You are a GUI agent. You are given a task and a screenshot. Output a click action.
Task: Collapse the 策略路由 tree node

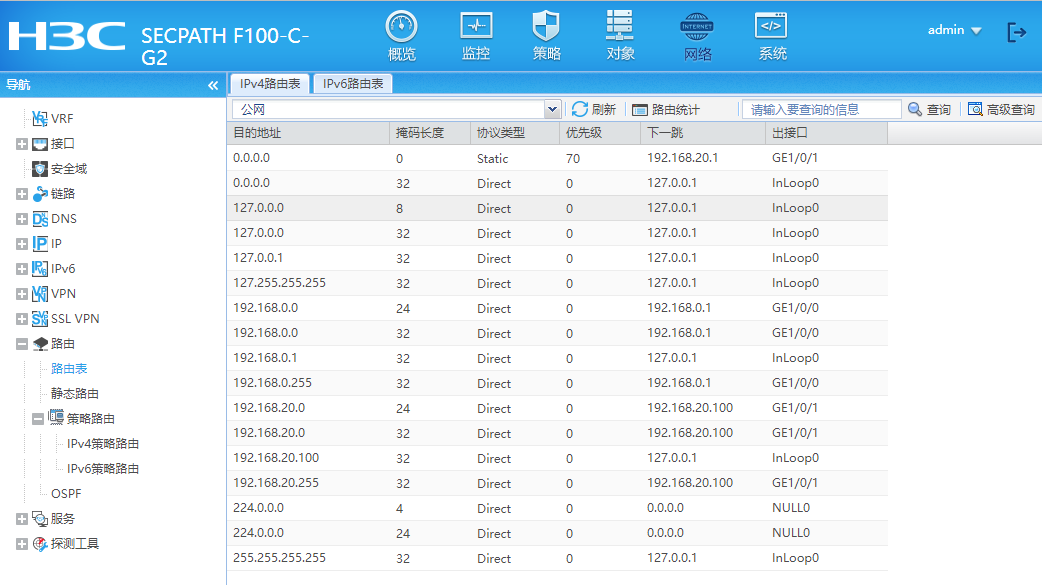[38, 419]
